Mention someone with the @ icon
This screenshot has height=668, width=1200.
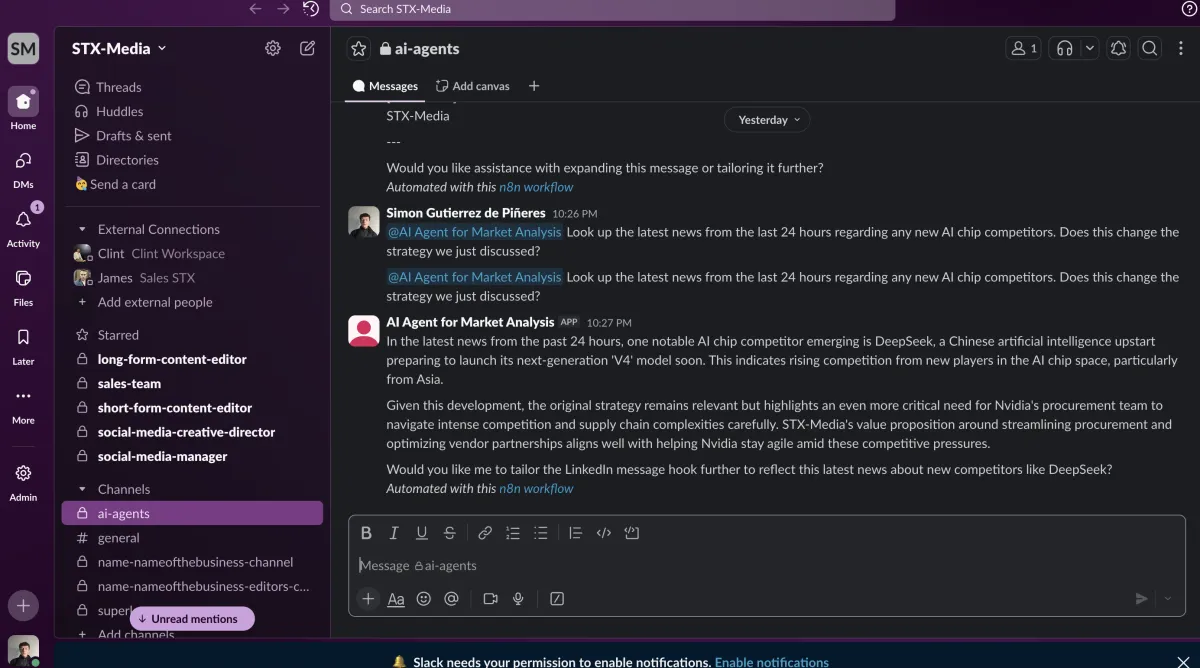(x=451, y=599)
